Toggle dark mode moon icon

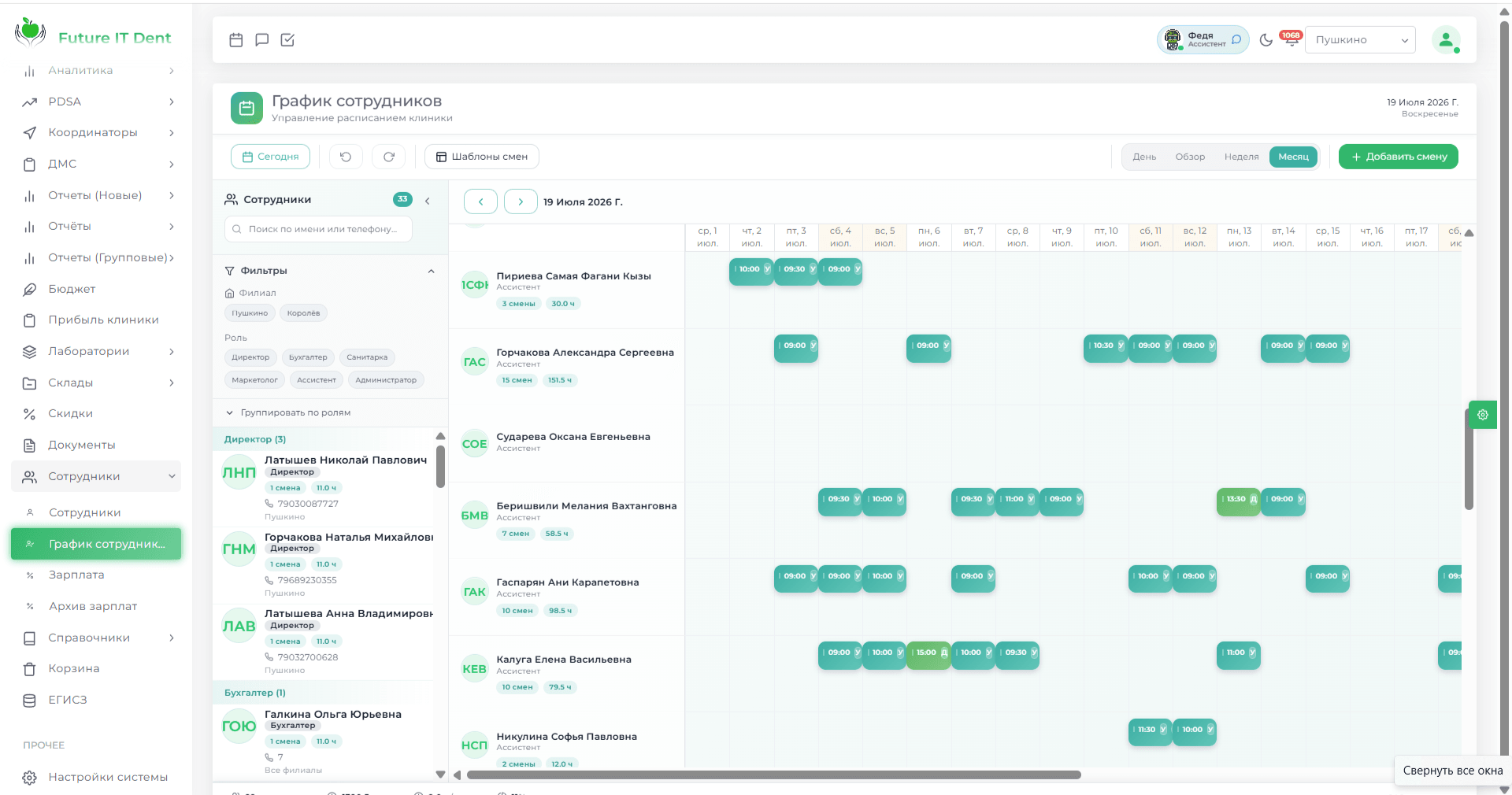coord(1266,40)
